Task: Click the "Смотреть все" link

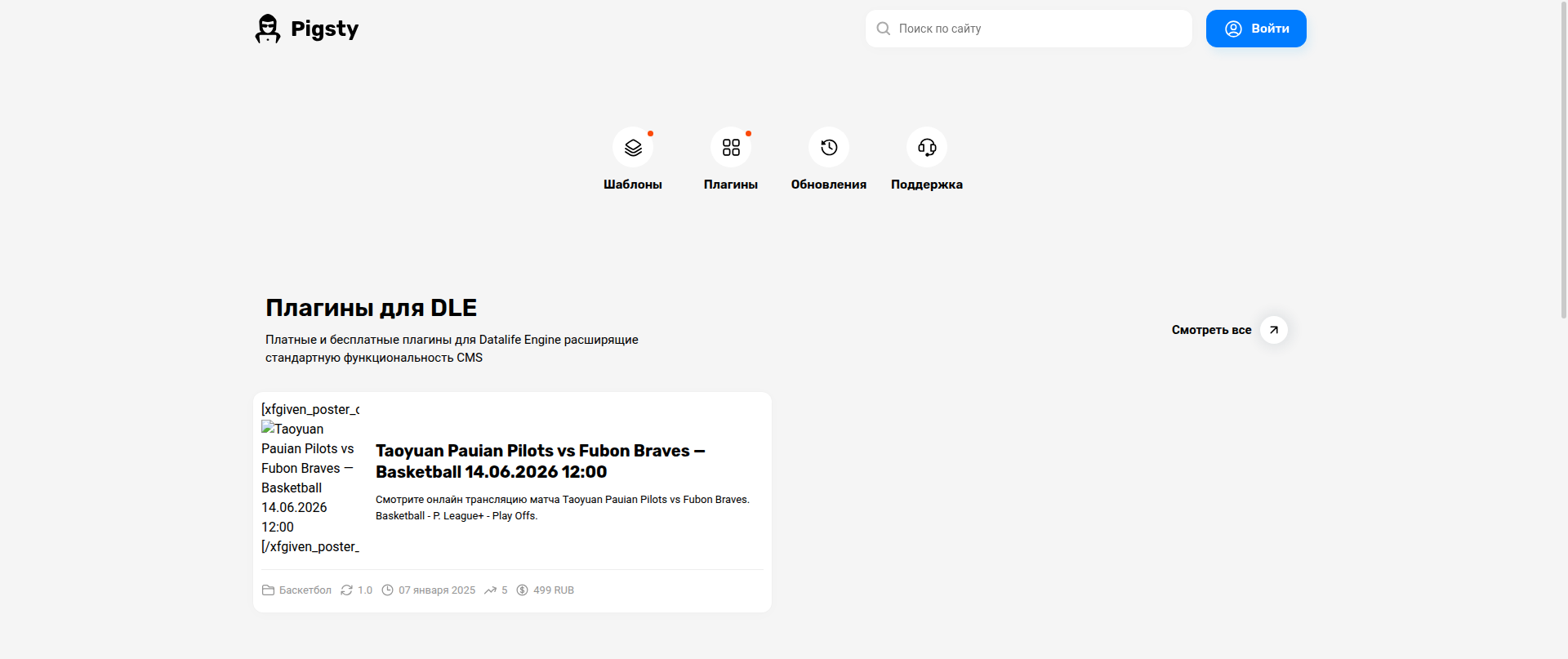Action: click(1211, 330)
